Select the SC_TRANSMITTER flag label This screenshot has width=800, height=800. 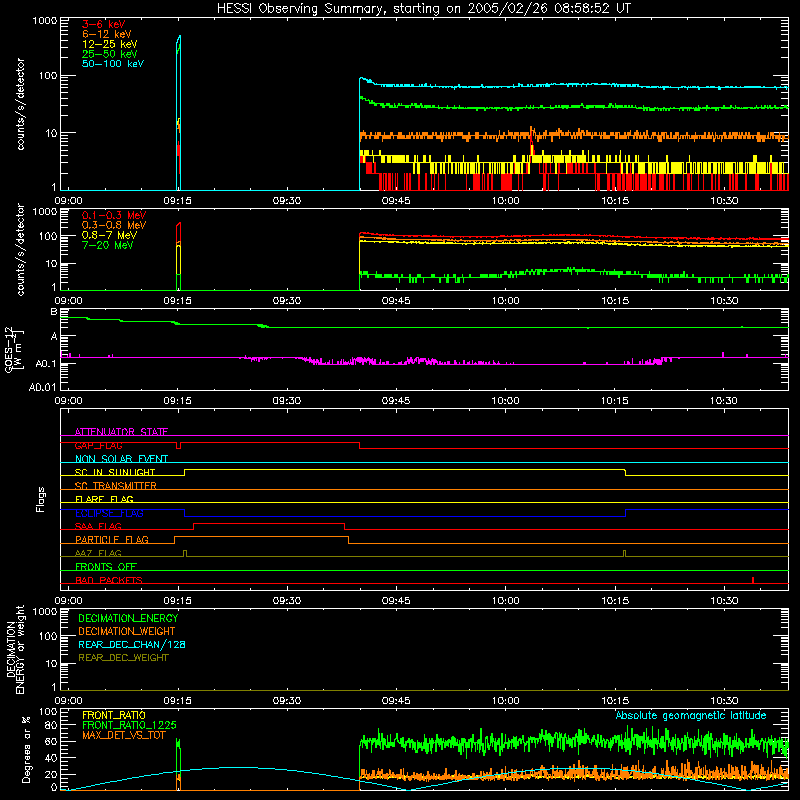pos(116,486)
